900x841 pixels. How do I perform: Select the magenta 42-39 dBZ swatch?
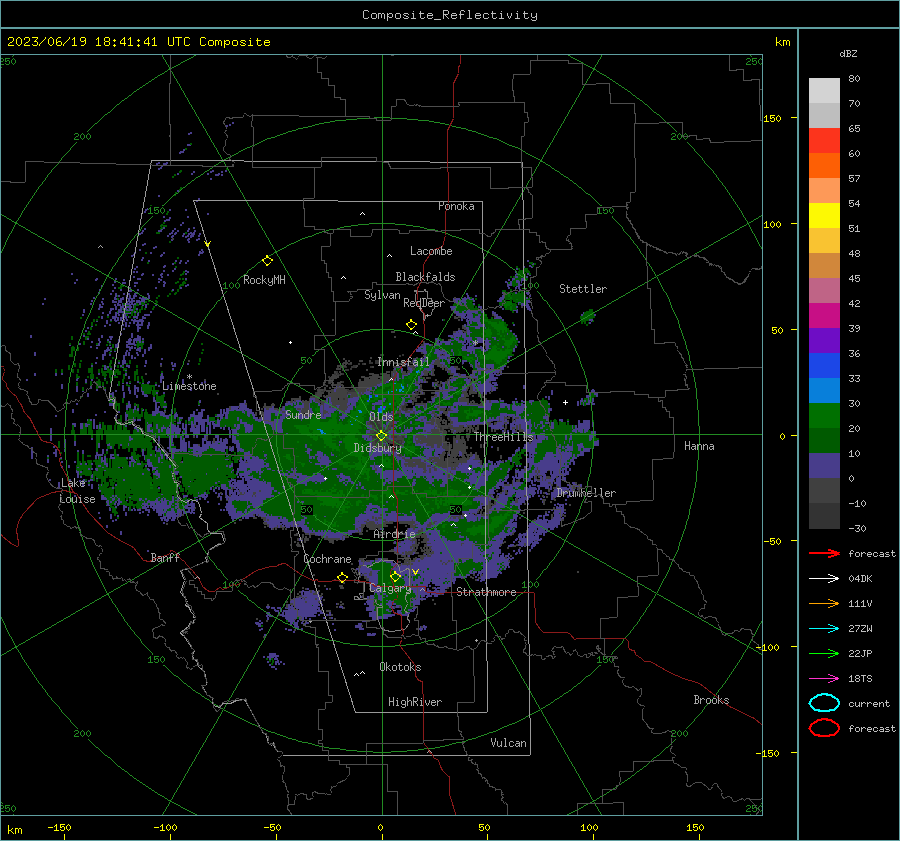[824, 316]
